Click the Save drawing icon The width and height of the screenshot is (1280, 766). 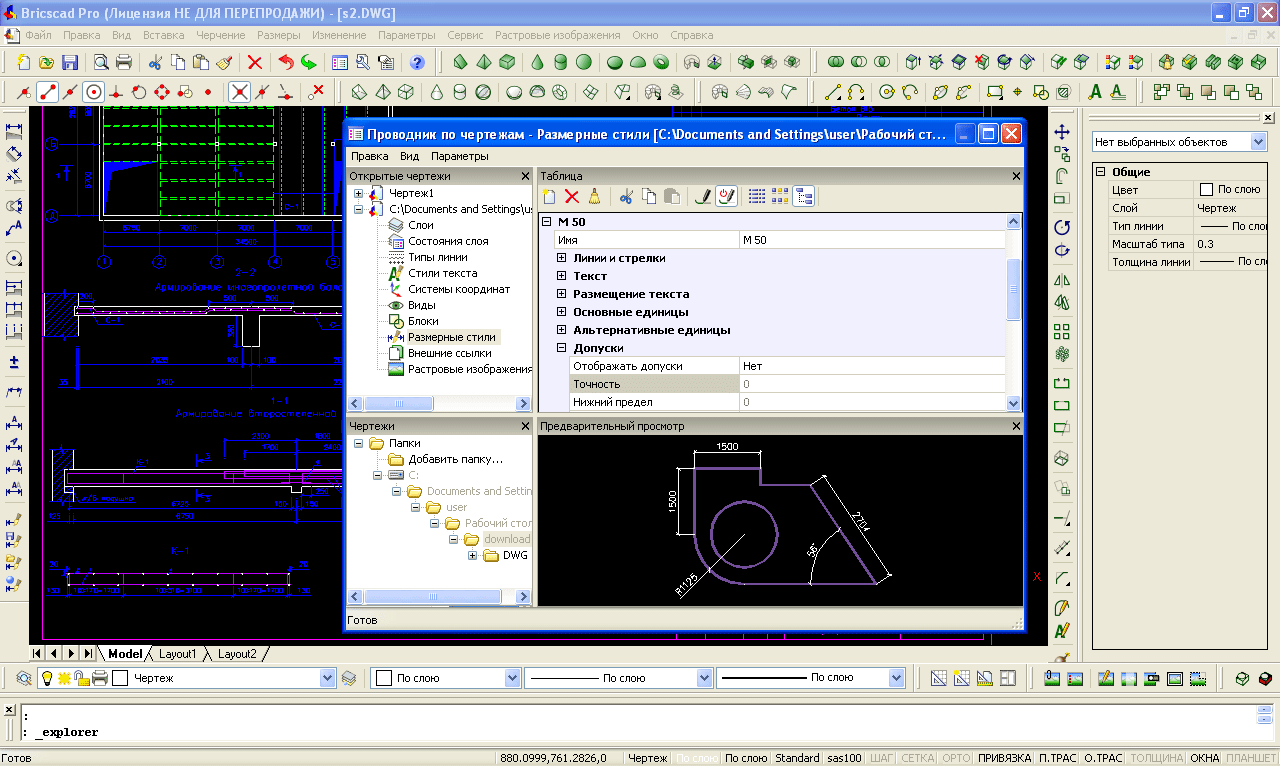pyautogui.click(x=70, y=62)
